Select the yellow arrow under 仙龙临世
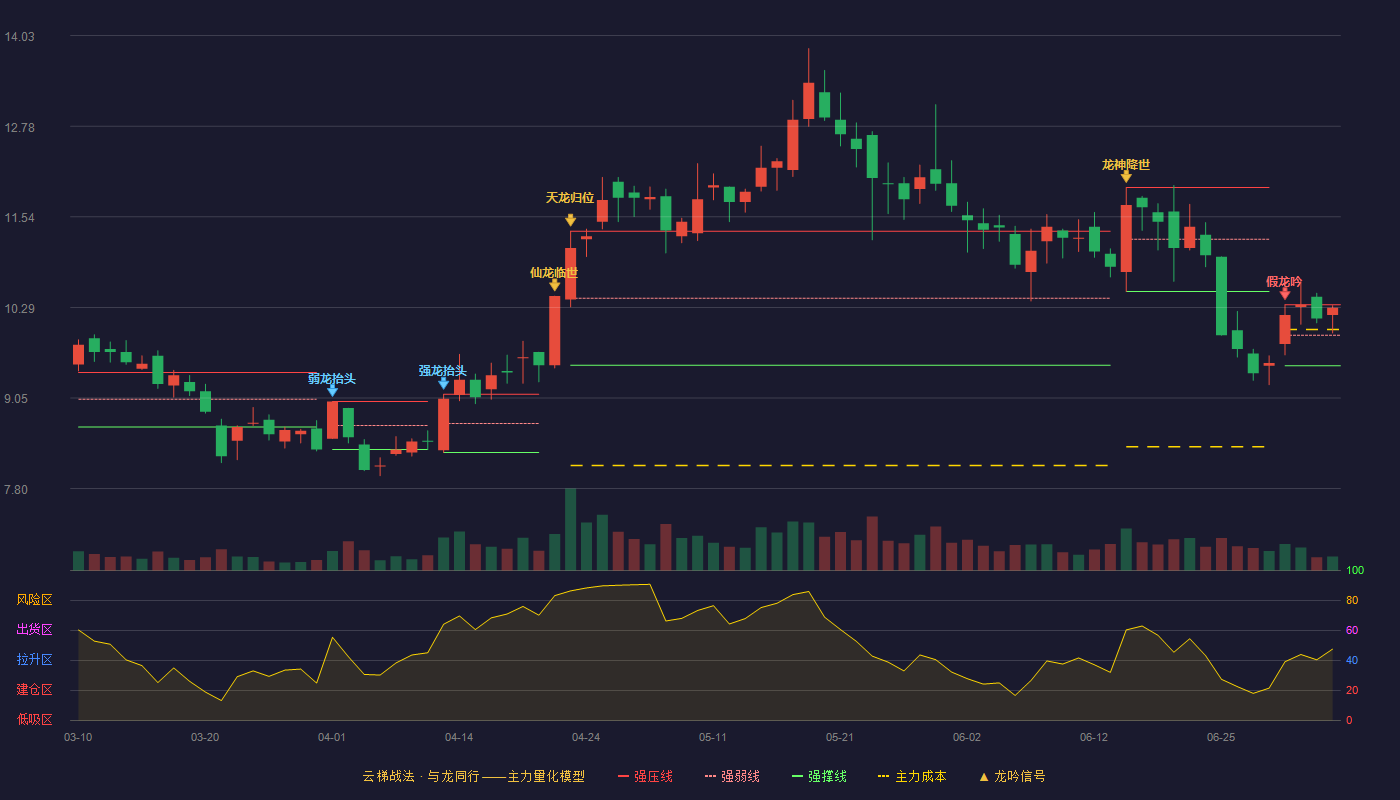The width and height of the screenshot is (1400, 800). pos(554,285)
